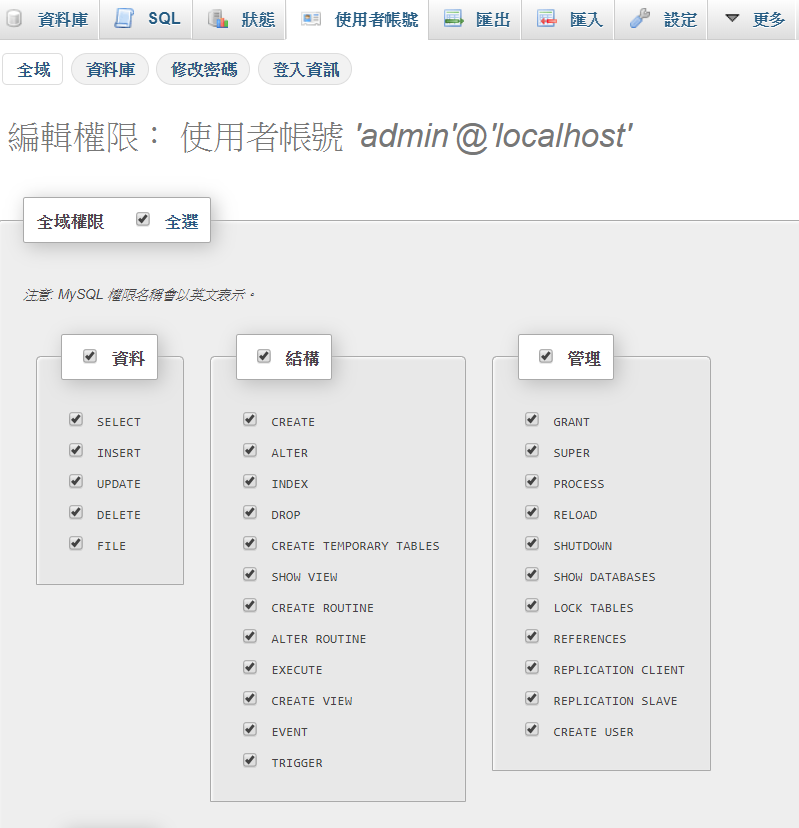Click the export icon
The height and width of the screenshot is (828, 799).
[453, 19]
